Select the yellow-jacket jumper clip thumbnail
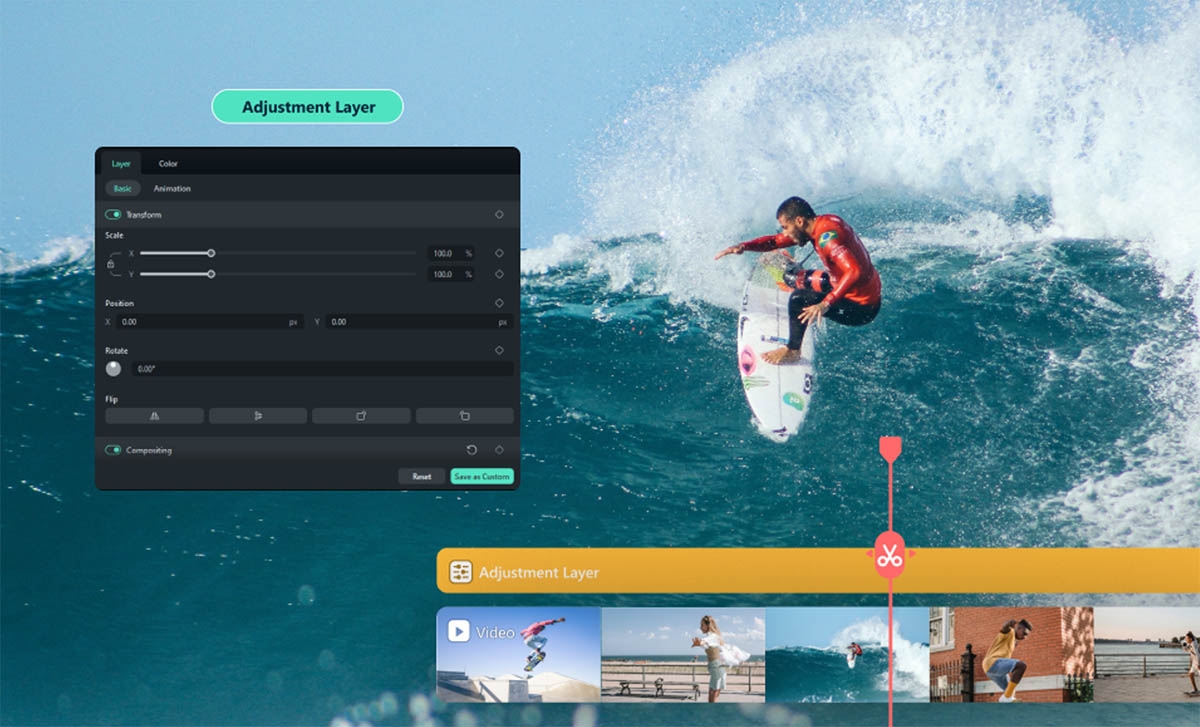 1011,654
